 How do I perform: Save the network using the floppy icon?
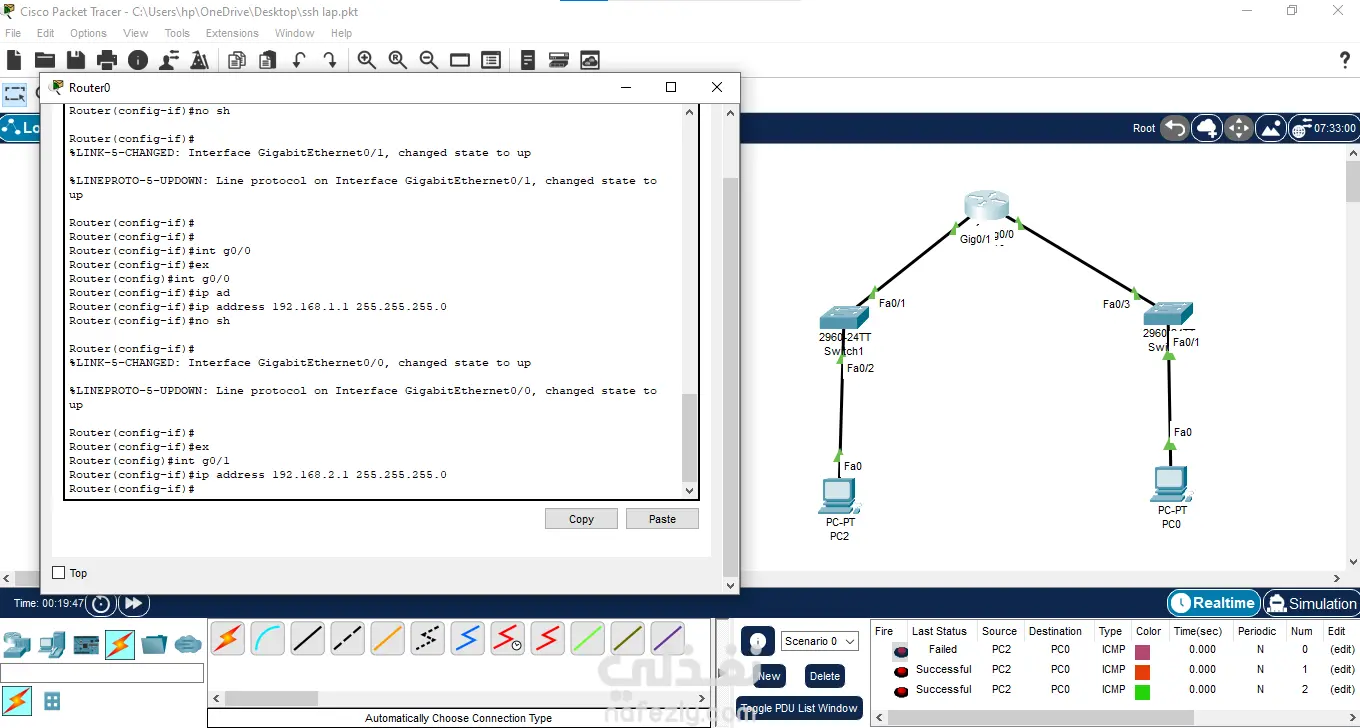(76, 60)
